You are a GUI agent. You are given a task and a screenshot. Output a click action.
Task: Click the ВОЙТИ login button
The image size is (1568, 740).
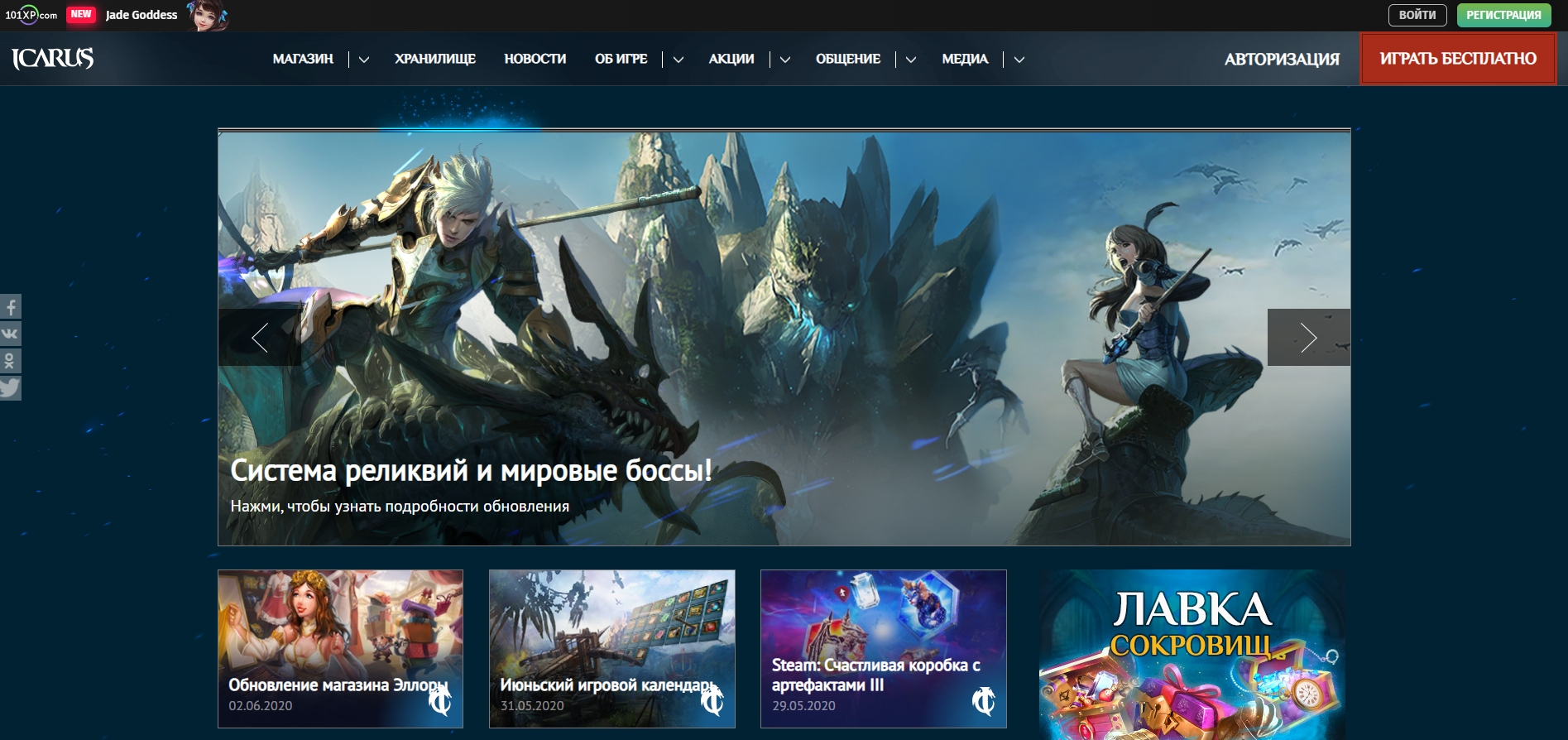[x=1417, y=15]
